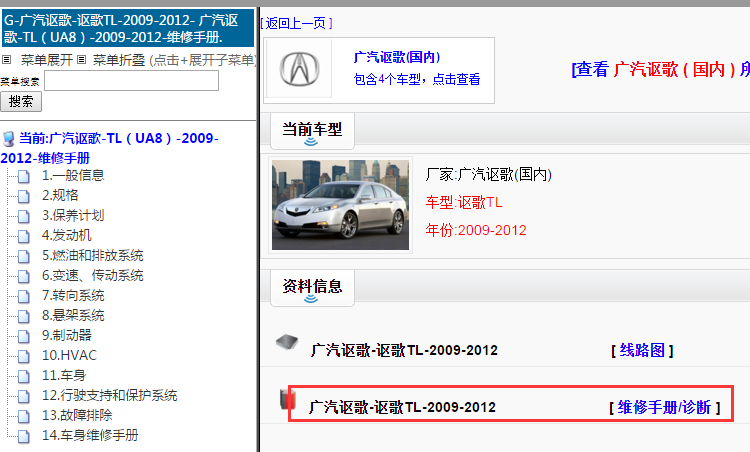Click the computer icon beside 当前:广汽讴歌-TL

click(8, 139)
